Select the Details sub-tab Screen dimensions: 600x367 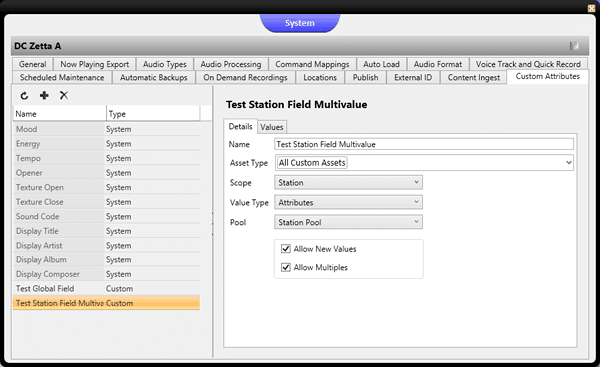click(x=240, y=126)
